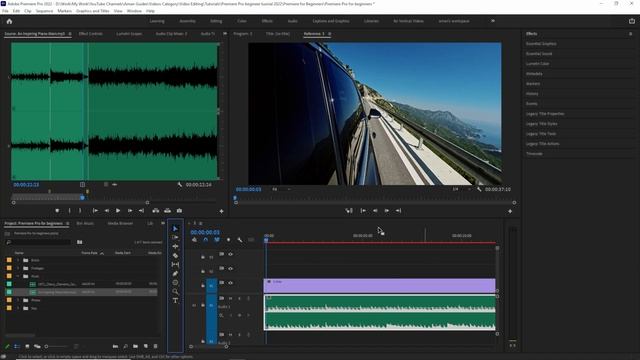Switch Project panel to Icon view
Image resolution: width=640 pixels, height=360 pixels.
tap(27, 347)
